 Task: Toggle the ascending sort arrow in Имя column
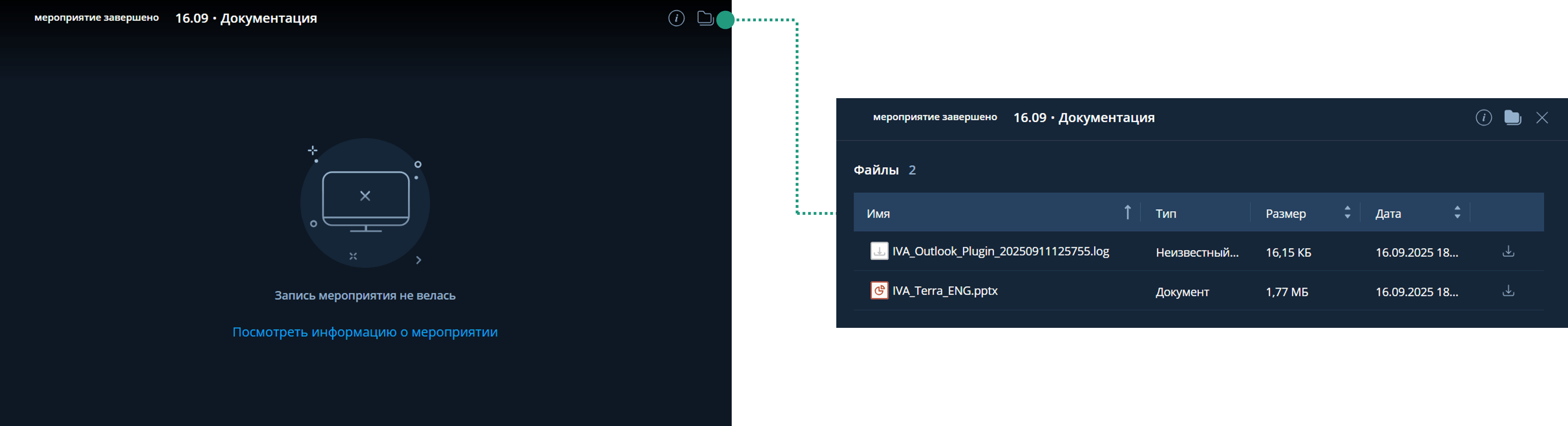(1127, 212)
